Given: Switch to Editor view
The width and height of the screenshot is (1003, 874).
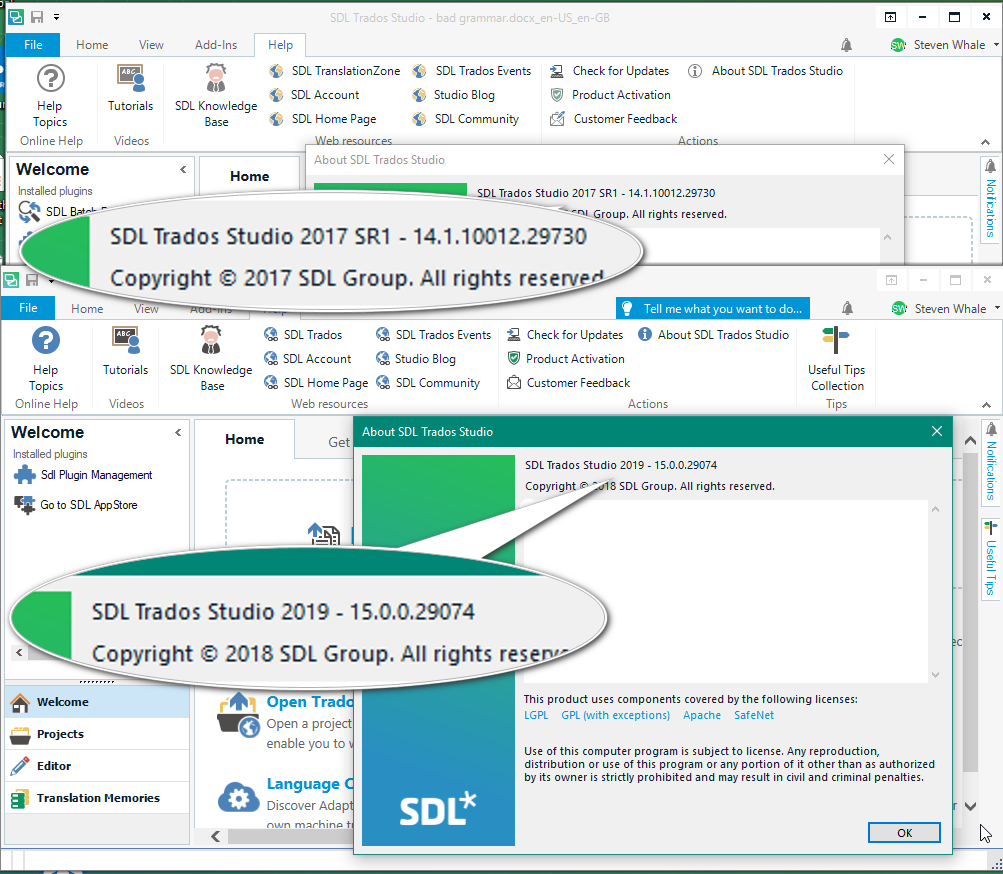Looking at the screenshot, I should (x=97, y=766).
